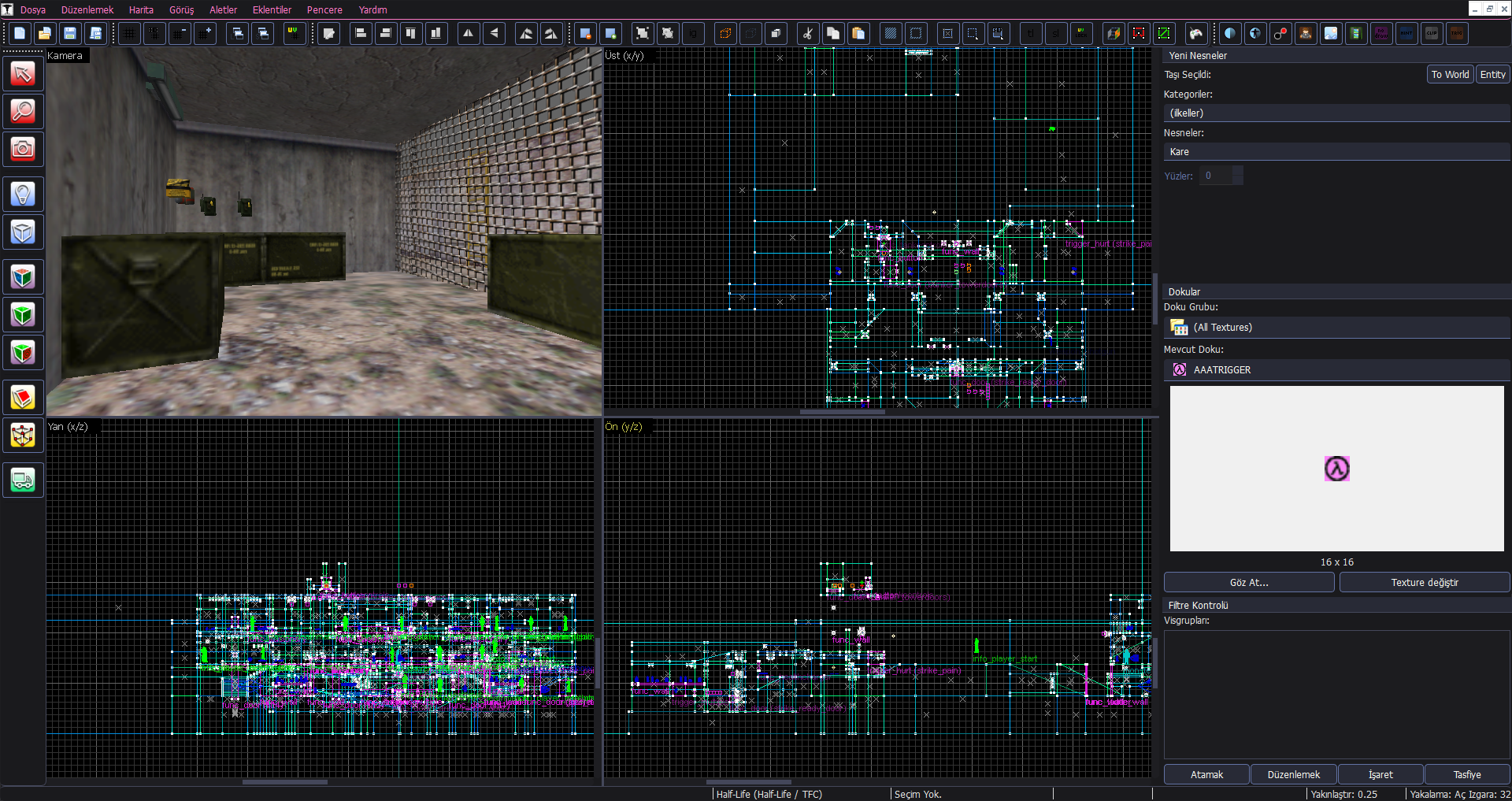The height and width of the screenshot is (801, 1512).
Task: Choose the Vertex manipulation tool
Action: click(23, 435)
